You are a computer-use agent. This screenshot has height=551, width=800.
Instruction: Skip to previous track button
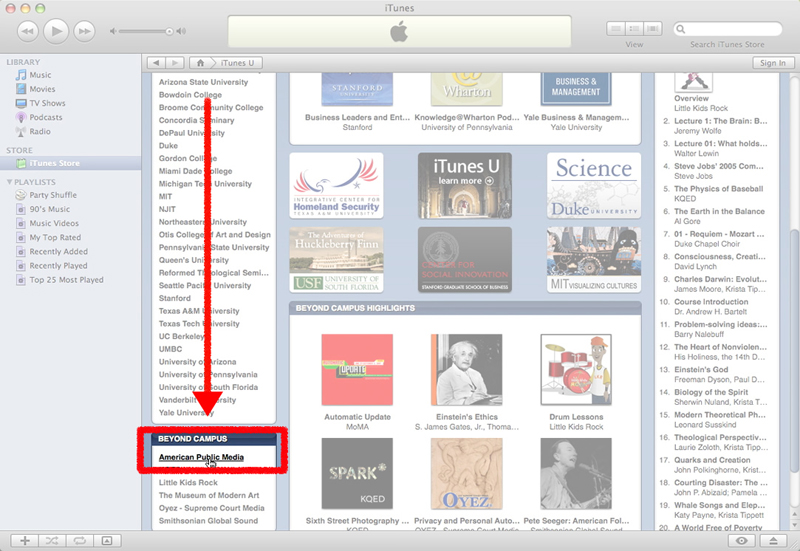28,31
